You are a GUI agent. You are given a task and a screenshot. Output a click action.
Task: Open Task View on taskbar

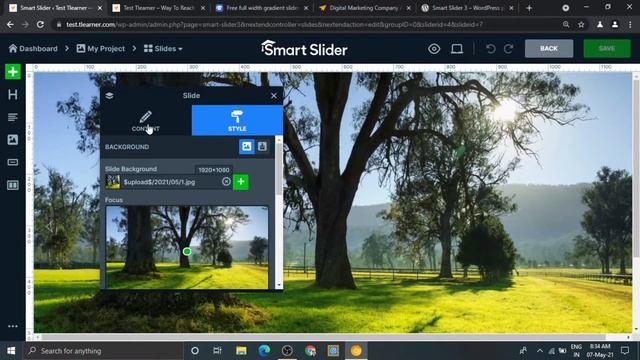pos(218,351)
